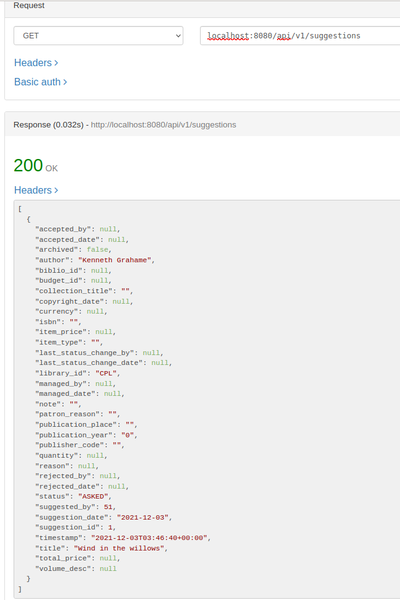Click the "total_price" key
The height and width of the screenshot is (600, 400).
65,558
